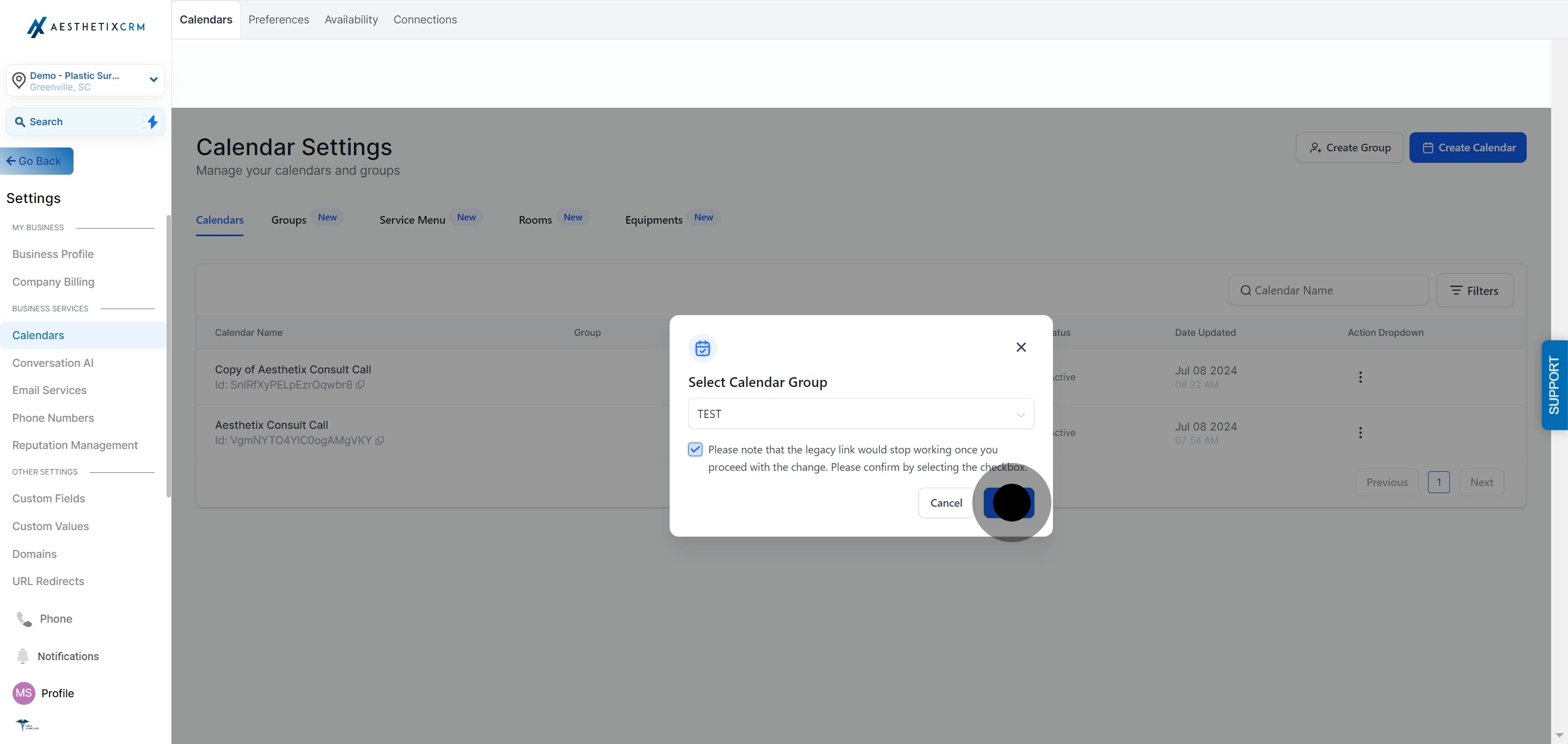
Task: Open the Filters panel
Action: click(x=1474, y=291)
